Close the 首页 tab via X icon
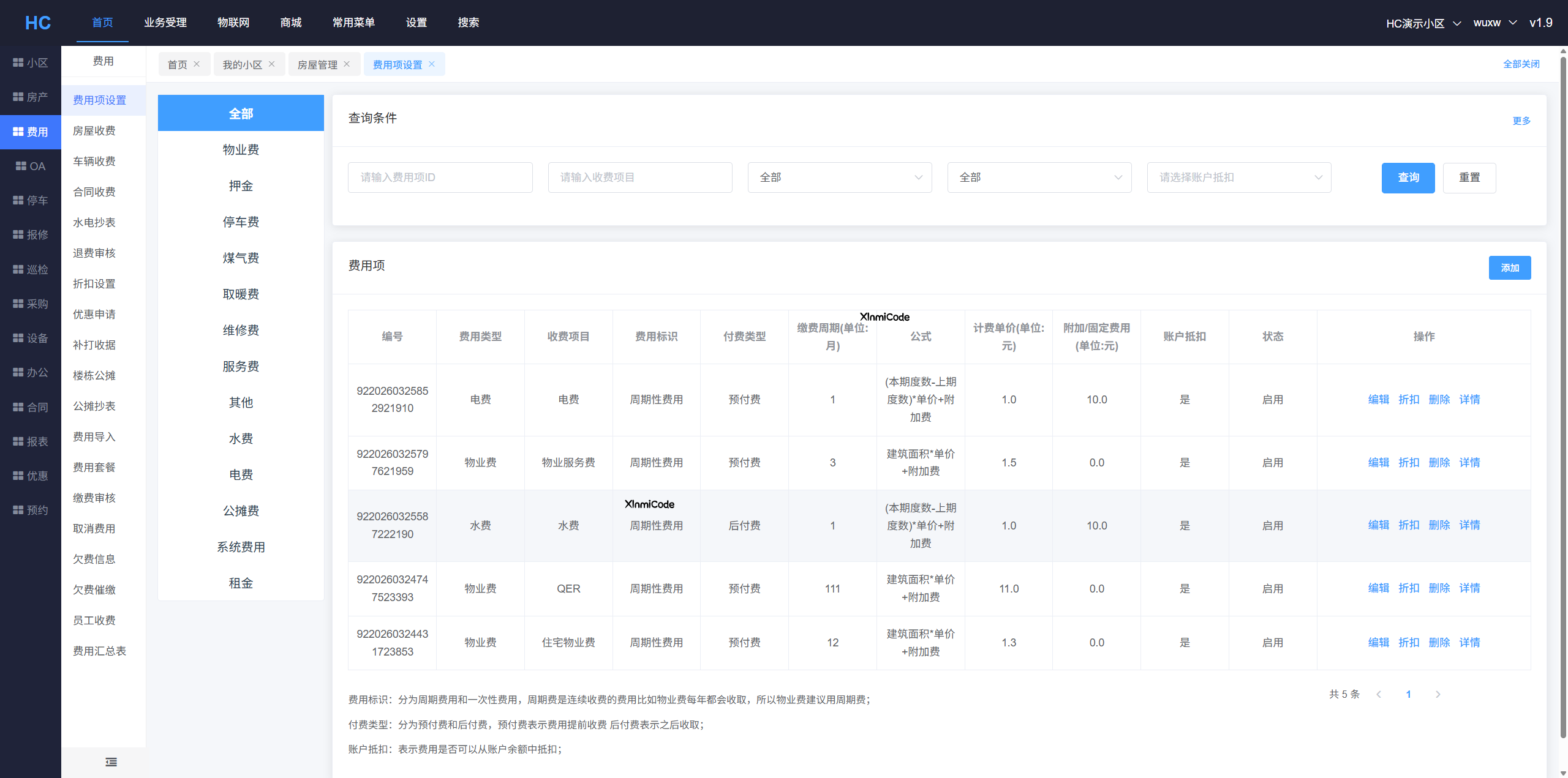This screenshot has height=778, width=1568. pyautogui.click(x=197, y=64)
